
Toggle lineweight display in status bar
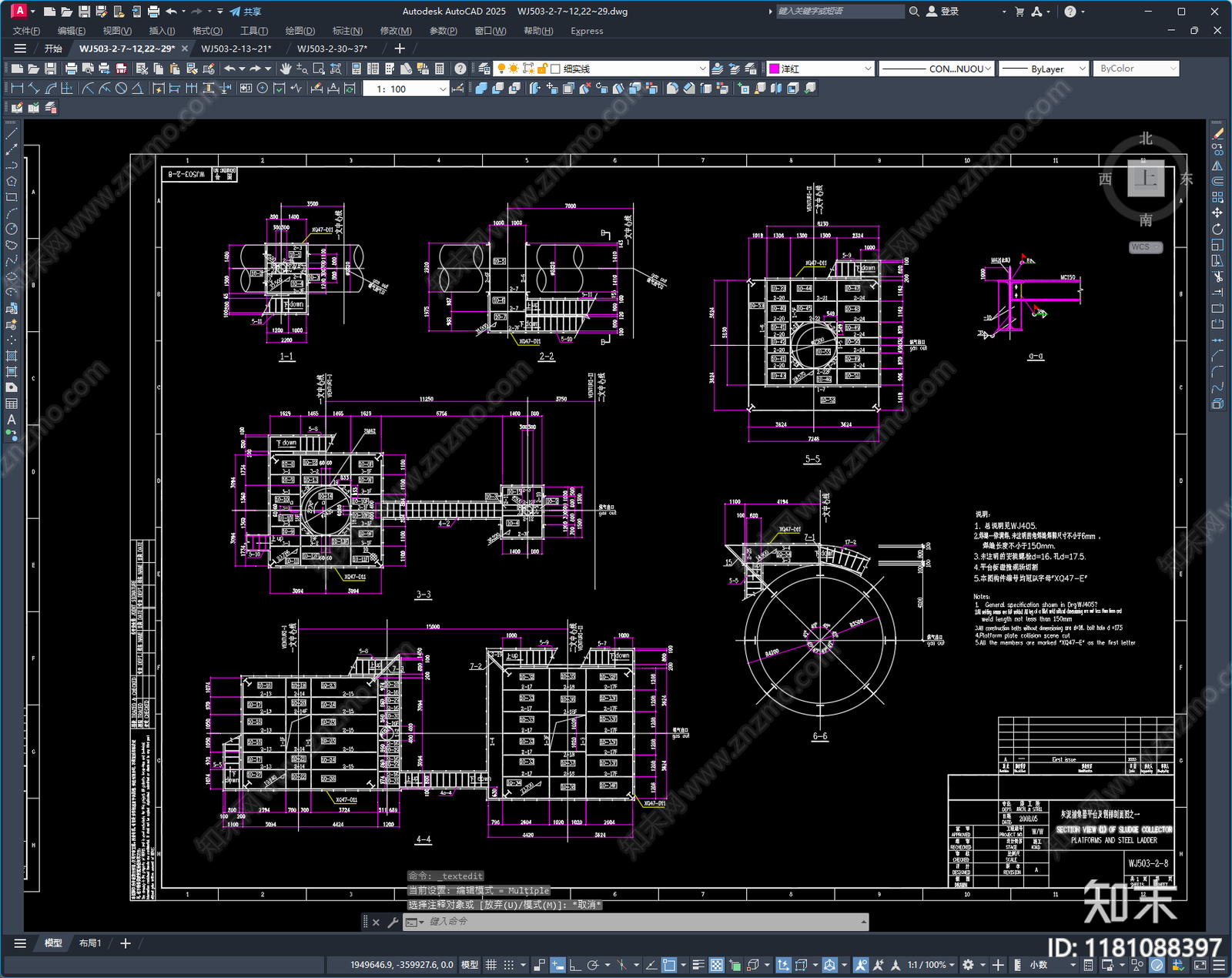(698, 965)
